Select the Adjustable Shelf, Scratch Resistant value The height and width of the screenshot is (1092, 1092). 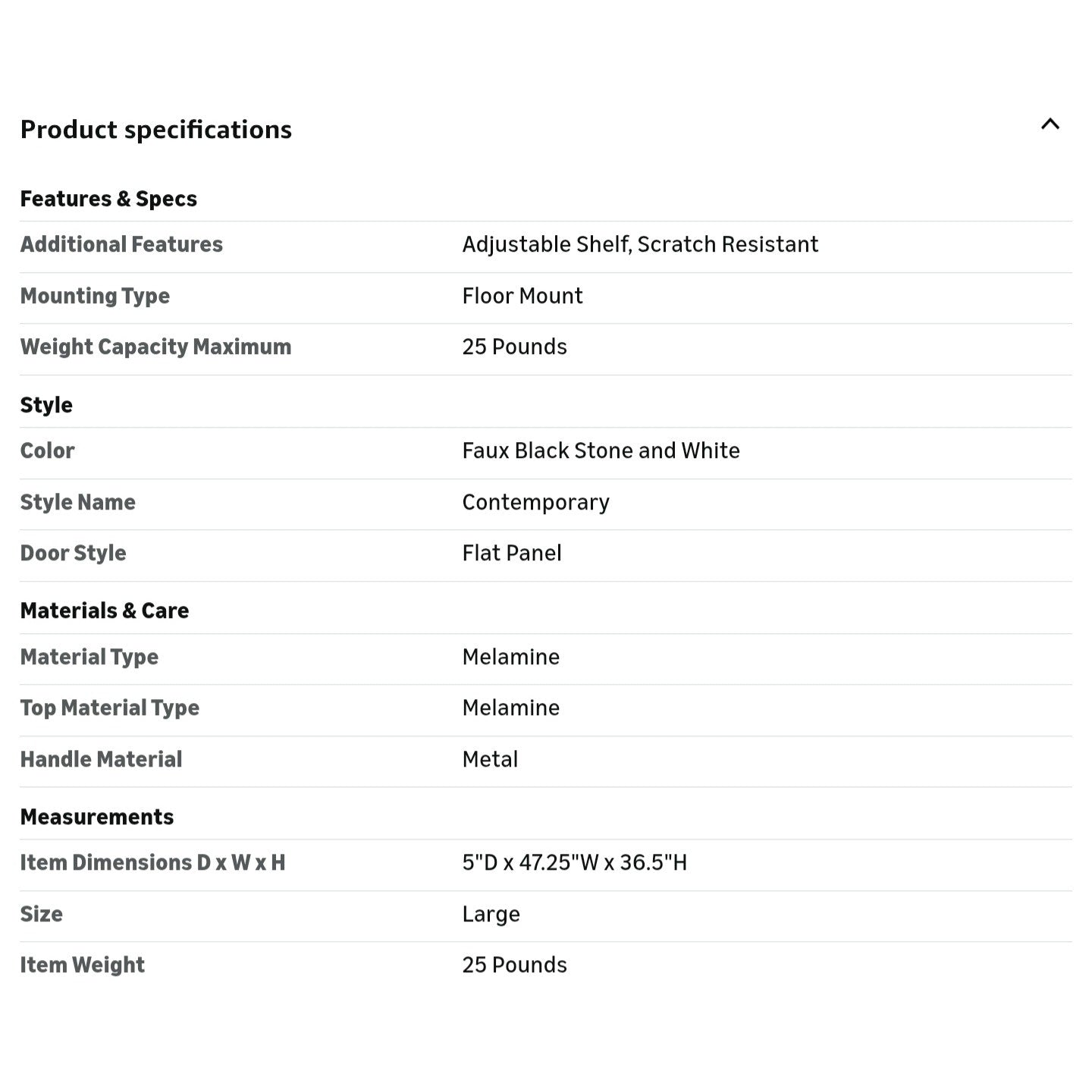point(640,244)
